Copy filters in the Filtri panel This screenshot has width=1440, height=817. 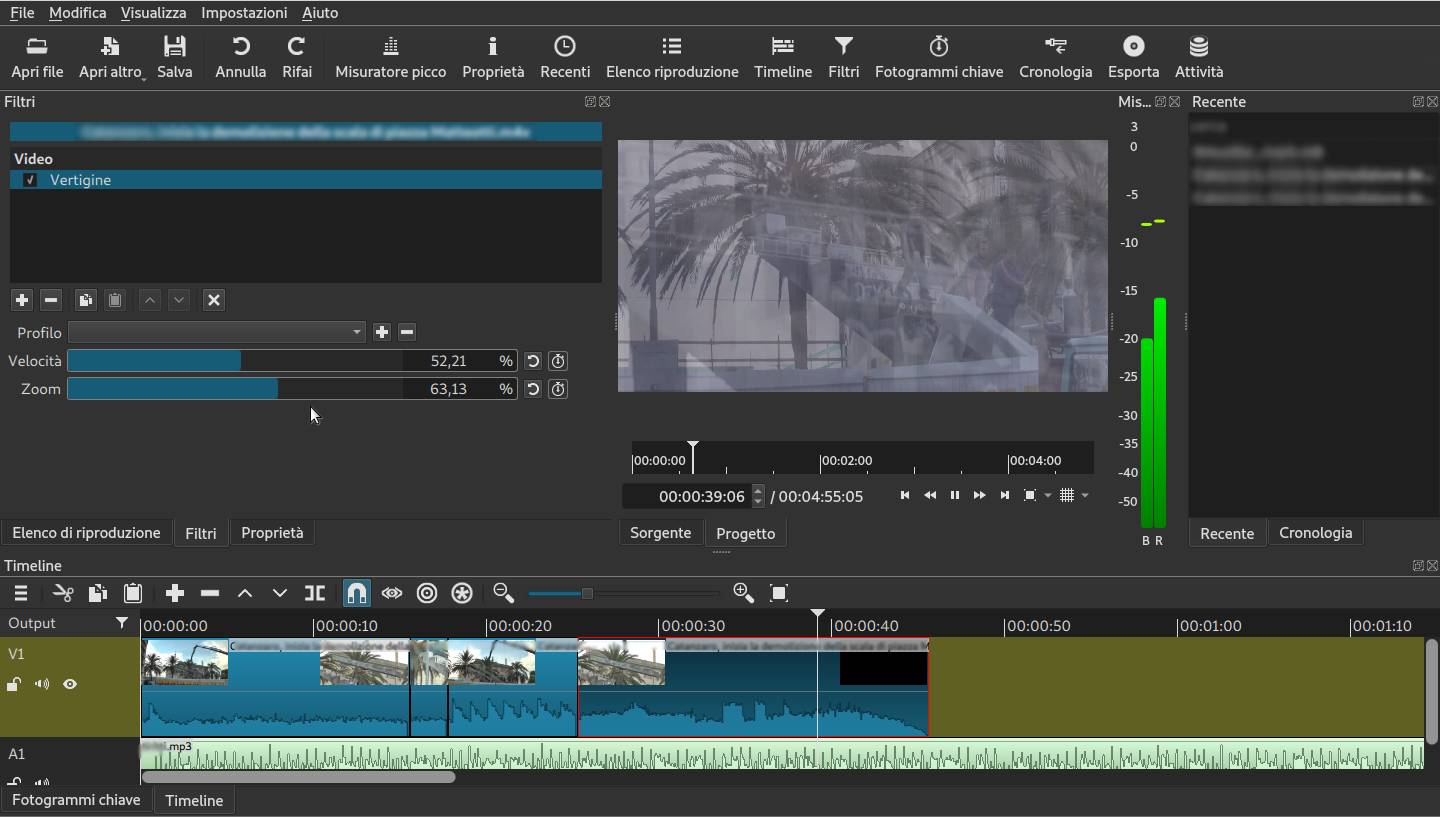[86, 300]
